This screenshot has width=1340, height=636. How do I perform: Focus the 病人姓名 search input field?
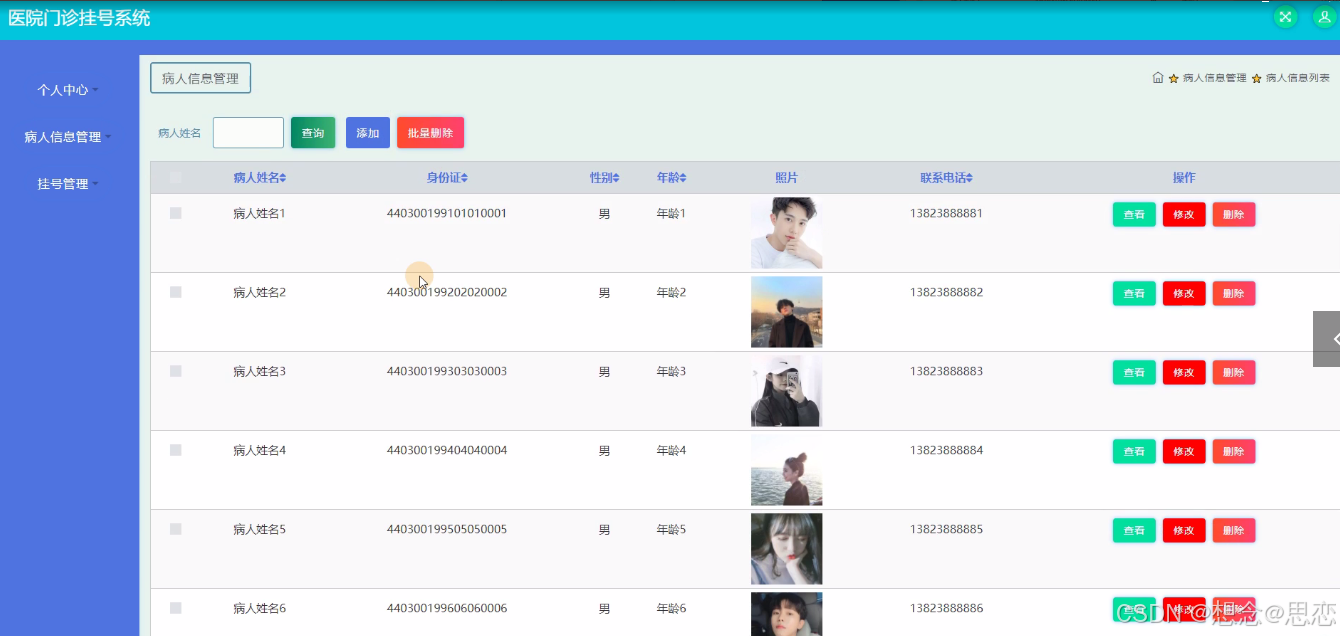click(248, 133)
